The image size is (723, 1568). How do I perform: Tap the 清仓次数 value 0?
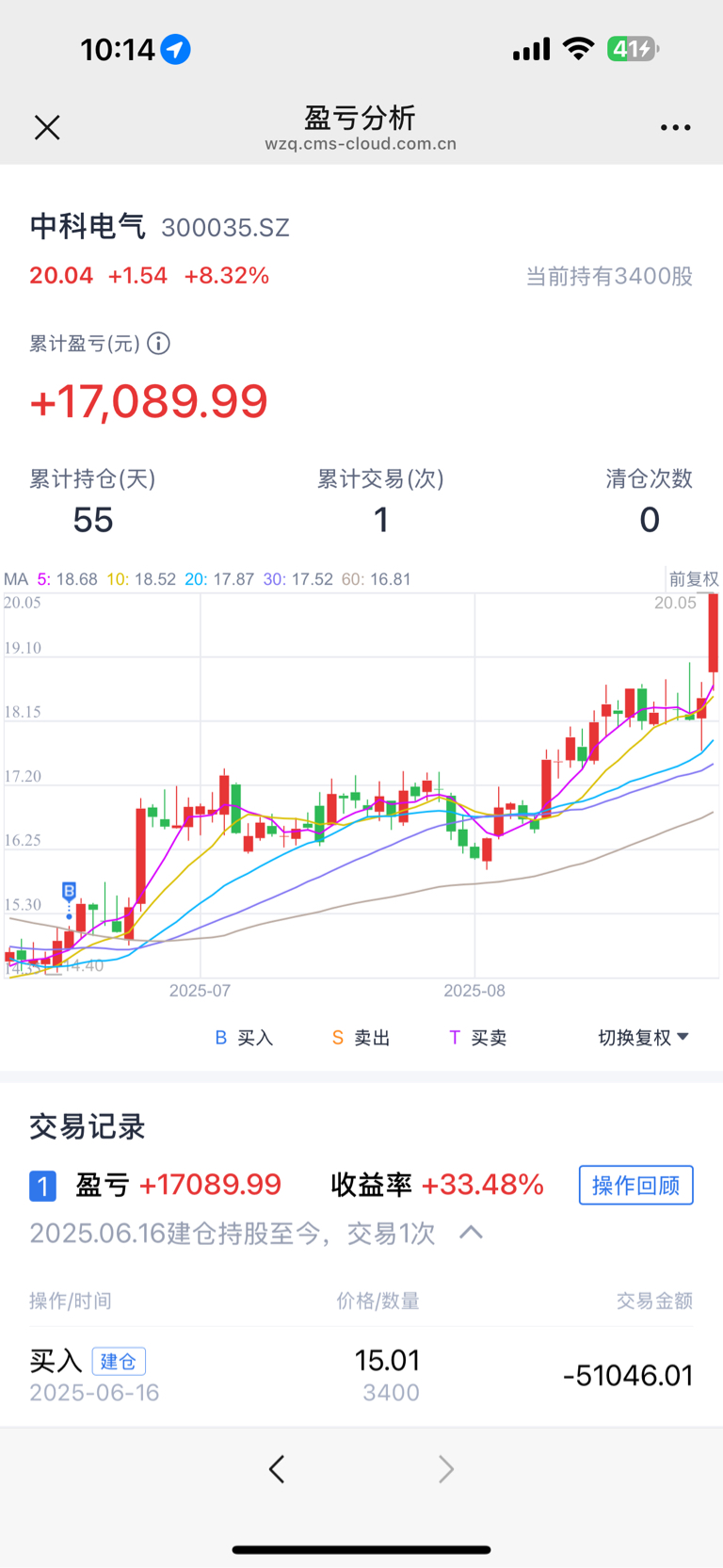click(x=650, y=520)
